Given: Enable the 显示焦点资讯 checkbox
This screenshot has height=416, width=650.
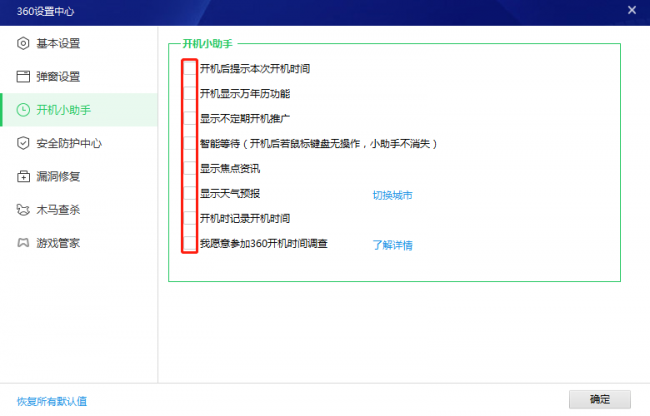Looking at the screenshot, I should point(189,168).
